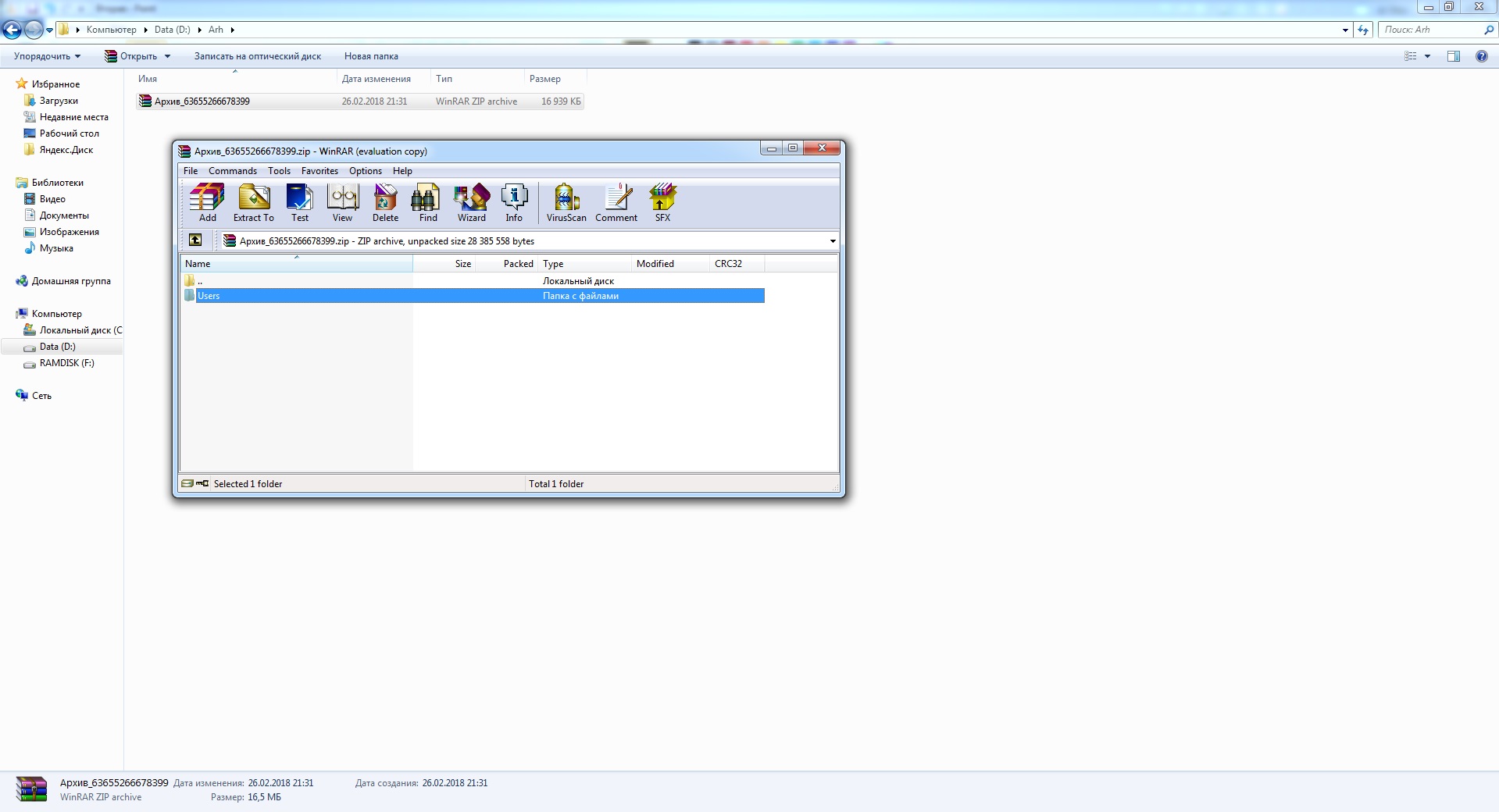Click Explorer Back navigation button

point(12,30)
